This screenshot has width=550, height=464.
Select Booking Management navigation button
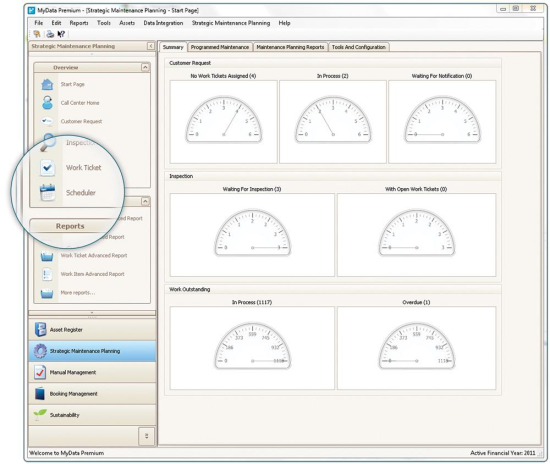(x=92, y=394)
